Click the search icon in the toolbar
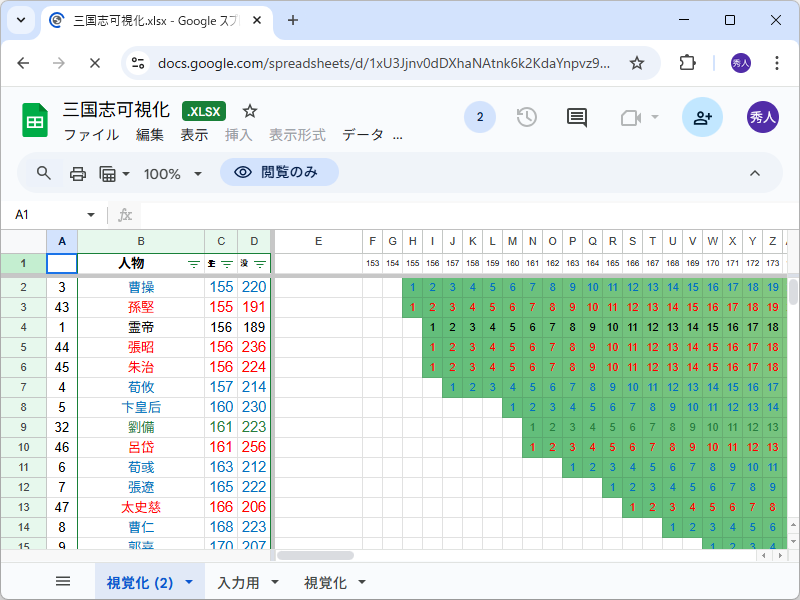Viewport: 800px width, 600px height. [x=41, y=172]
